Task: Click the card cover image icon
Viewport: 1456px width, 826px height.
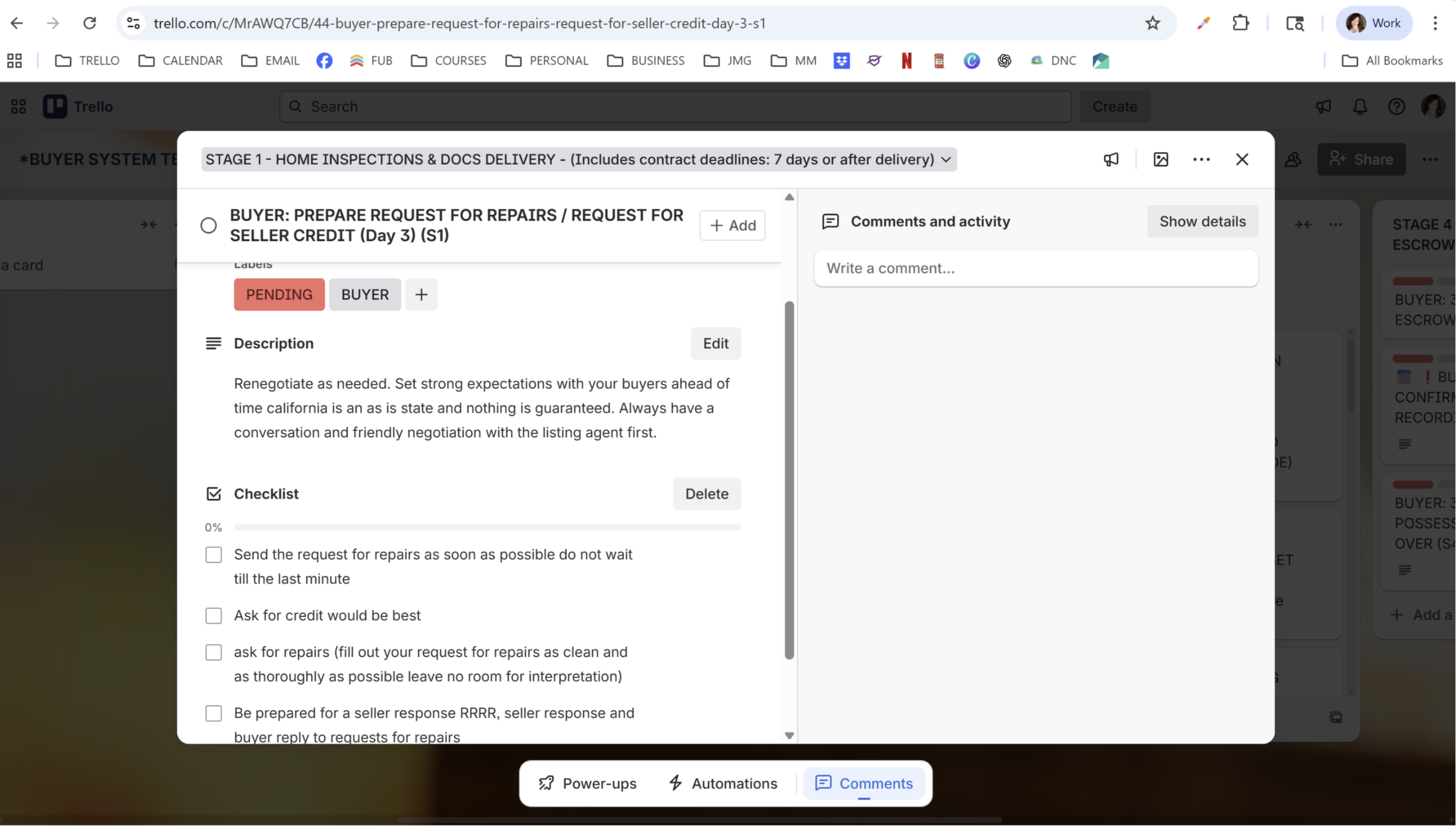Action: coord(1161,159)
